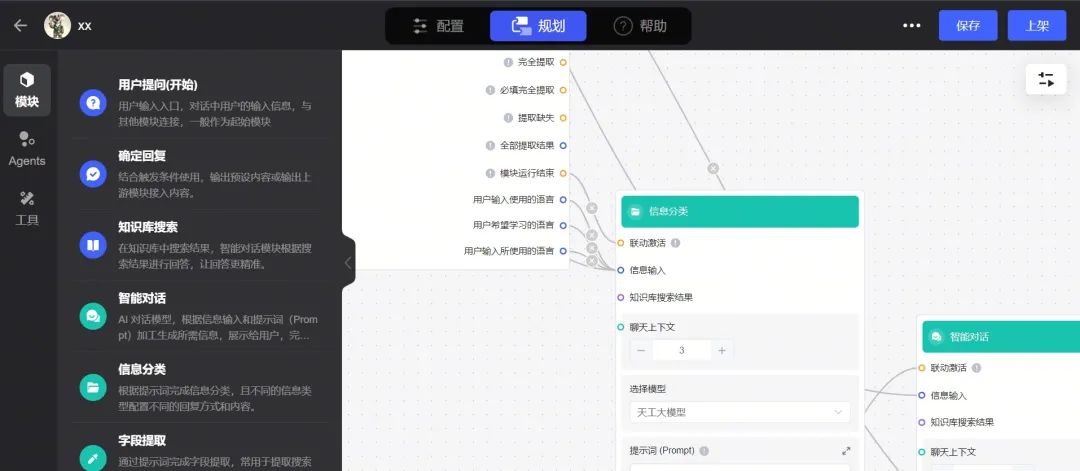The image size is (1080, 471).
Task: Select the 规划 tab
Action: (538, 26)
